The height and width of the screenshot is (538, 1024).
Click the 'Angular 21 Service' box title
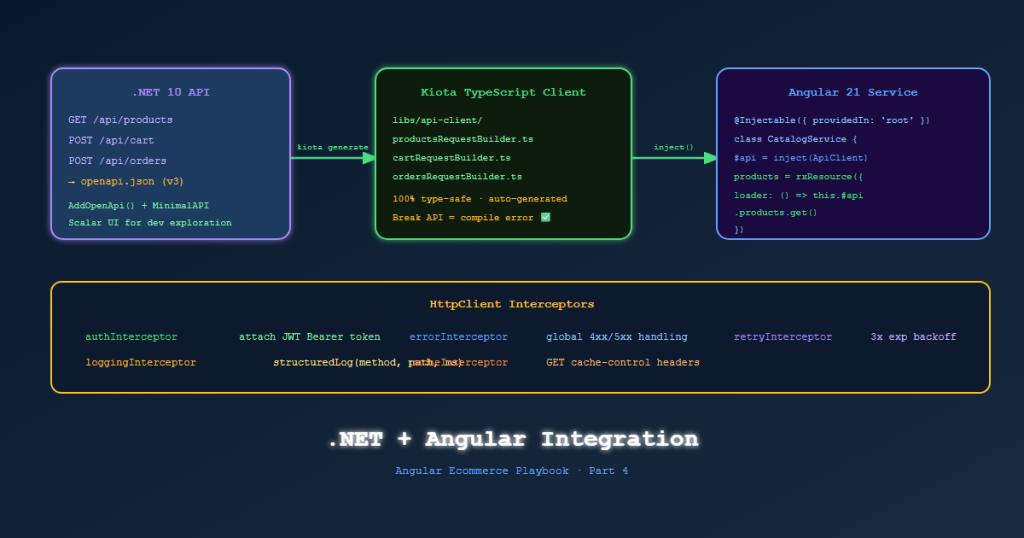coord(853,93)
